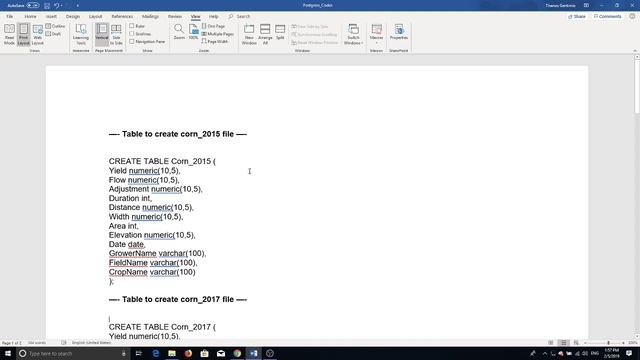Click the zoom out minus button
Viewport: 640px width, 360px height.
[585, 343]
